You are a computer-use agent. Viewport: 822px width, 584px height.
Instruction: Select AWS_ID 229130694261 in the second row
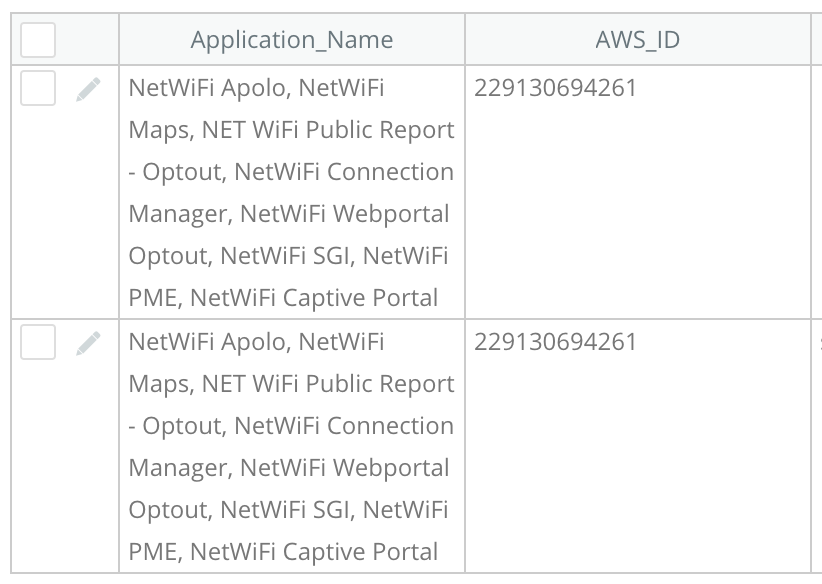point(555,343)
